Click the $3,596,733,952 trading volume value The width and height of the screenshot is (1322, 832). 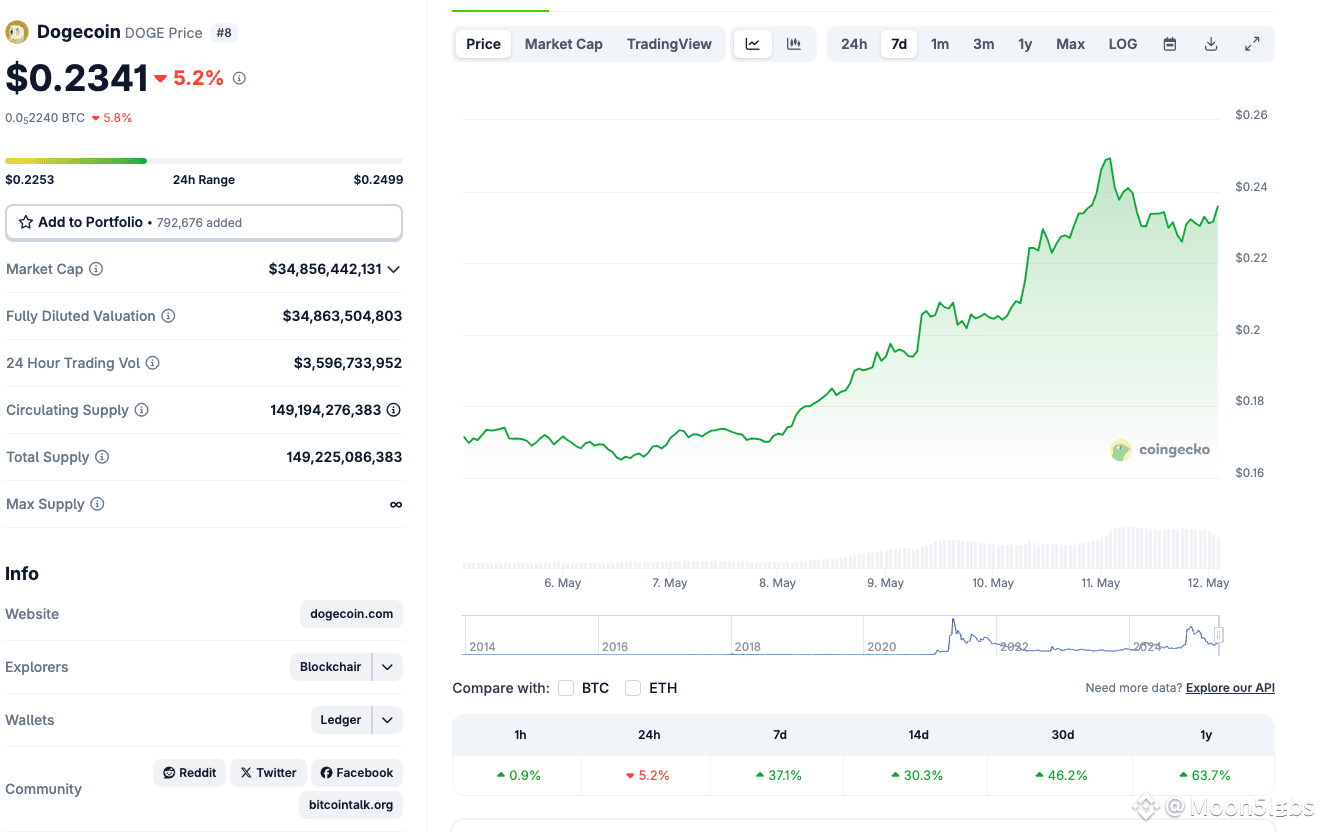click(x=348, y=363)
